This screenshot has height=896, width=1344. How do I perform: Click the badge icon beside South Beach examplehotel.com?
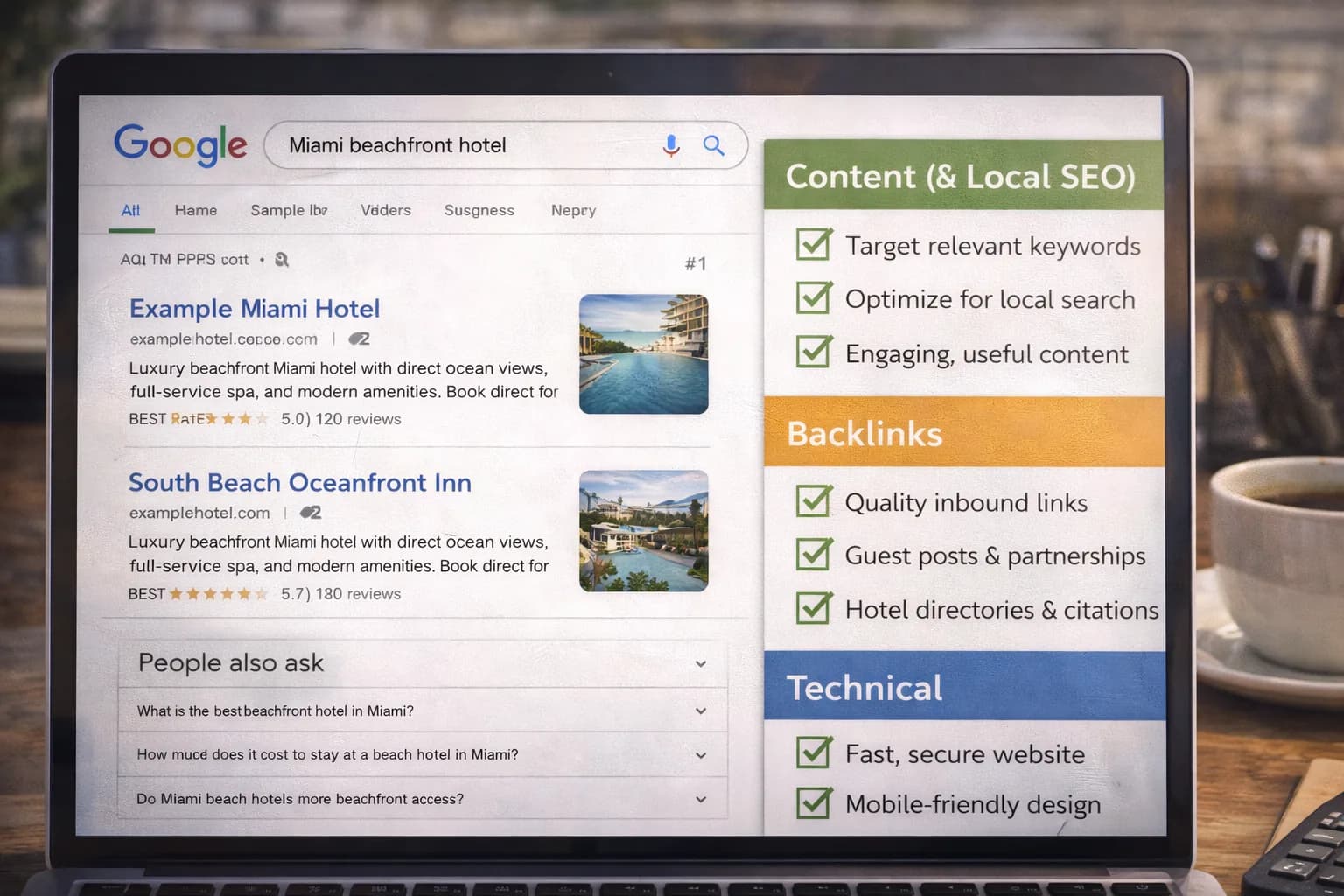coord(311,513)
